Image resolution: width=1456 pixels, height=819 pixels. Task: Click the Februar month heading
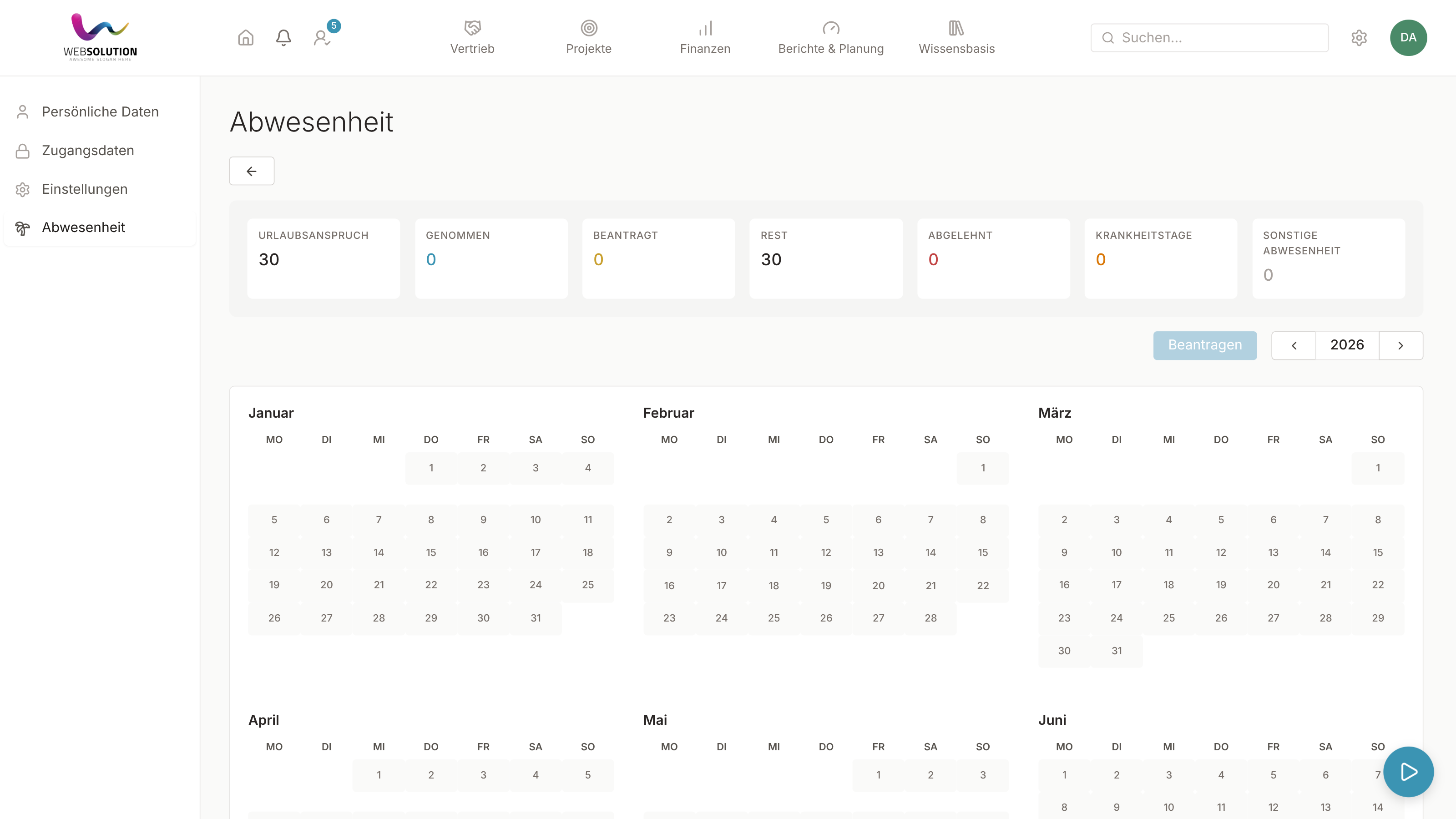coord(669,413)
